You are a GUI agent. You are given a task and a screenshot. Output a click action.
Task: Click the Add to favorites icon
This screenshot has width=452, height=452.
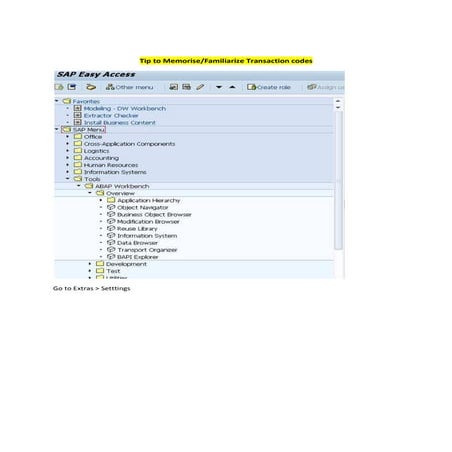tap(173, 87)
